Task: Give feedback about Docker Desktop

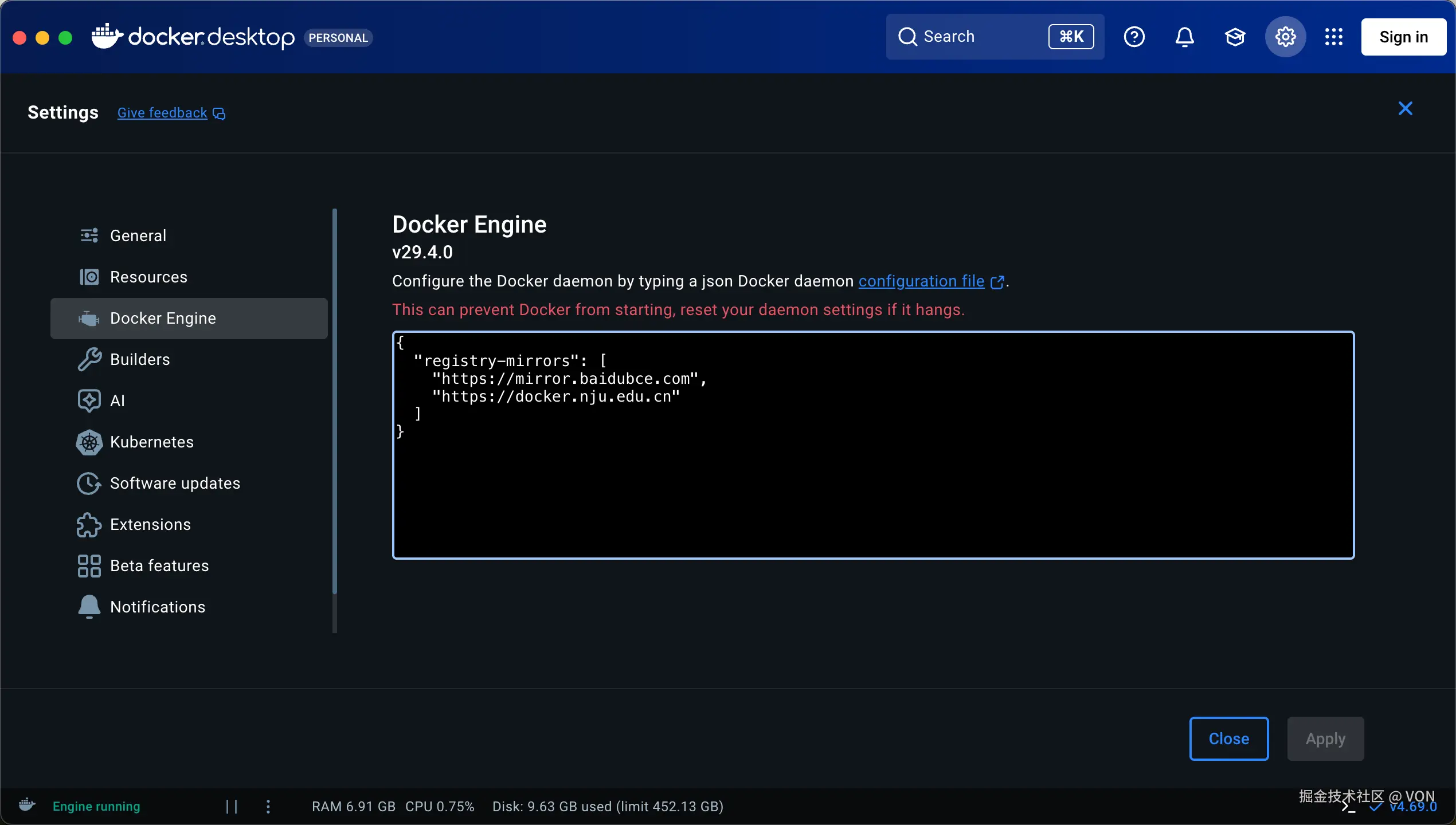Action: tap(161, 112)
